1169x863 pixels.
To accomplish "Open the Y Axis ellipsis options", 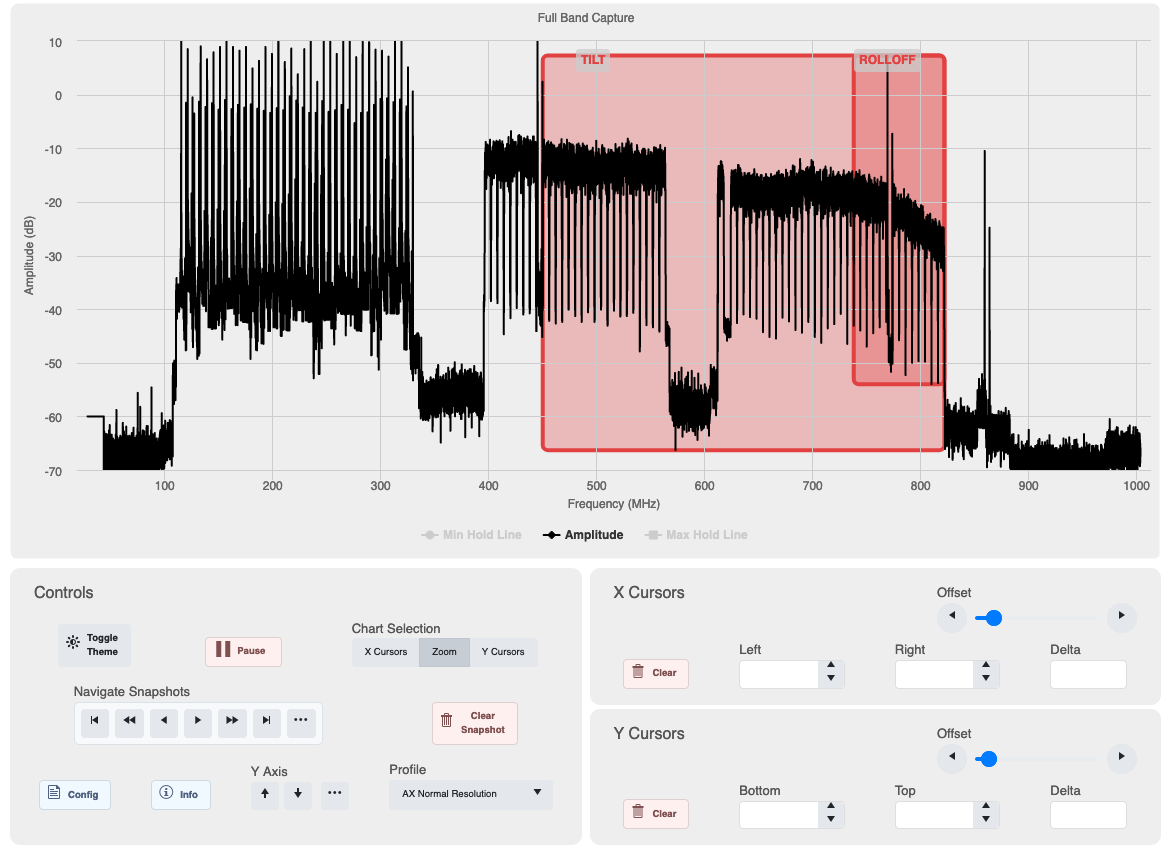I will coord(334,795).
